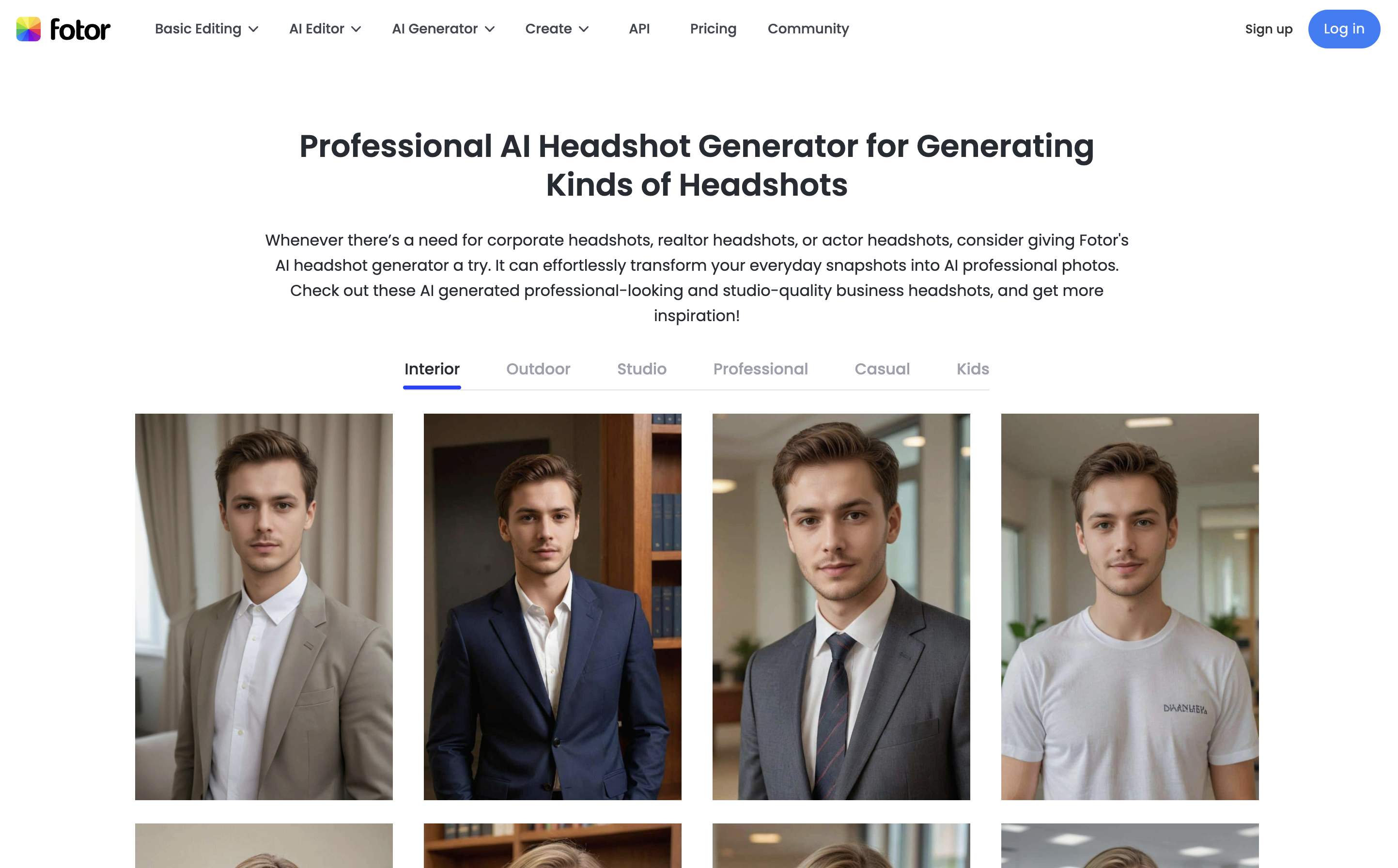Switch to the Kids tab
The height and width of the screenshot is (868, 1398).
pyautogui.click(x=973, y=369)
